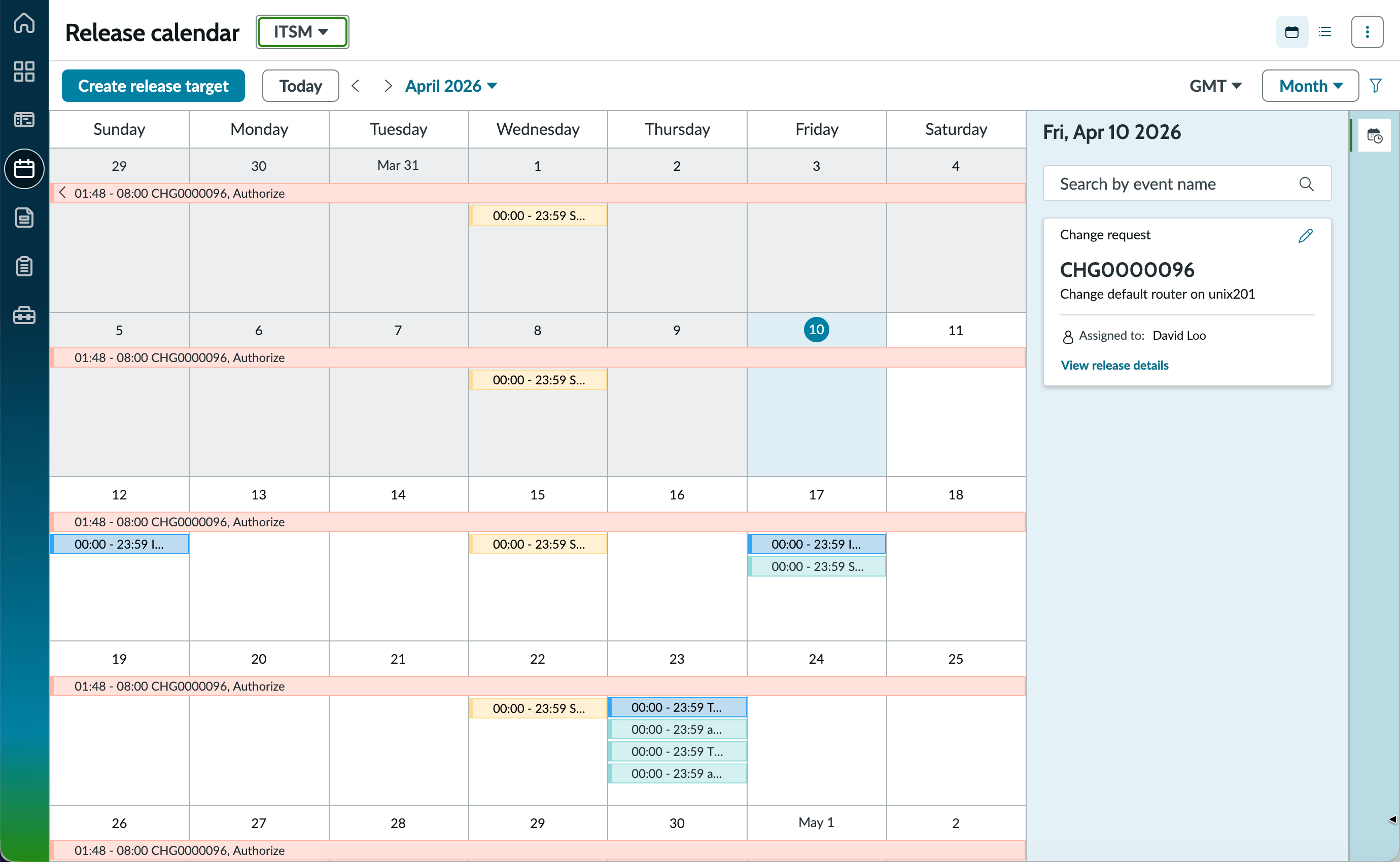This screenshot has width=1400, height=862.
Task: Select day 28 in the calendar
Action: (x=398, y=823)
